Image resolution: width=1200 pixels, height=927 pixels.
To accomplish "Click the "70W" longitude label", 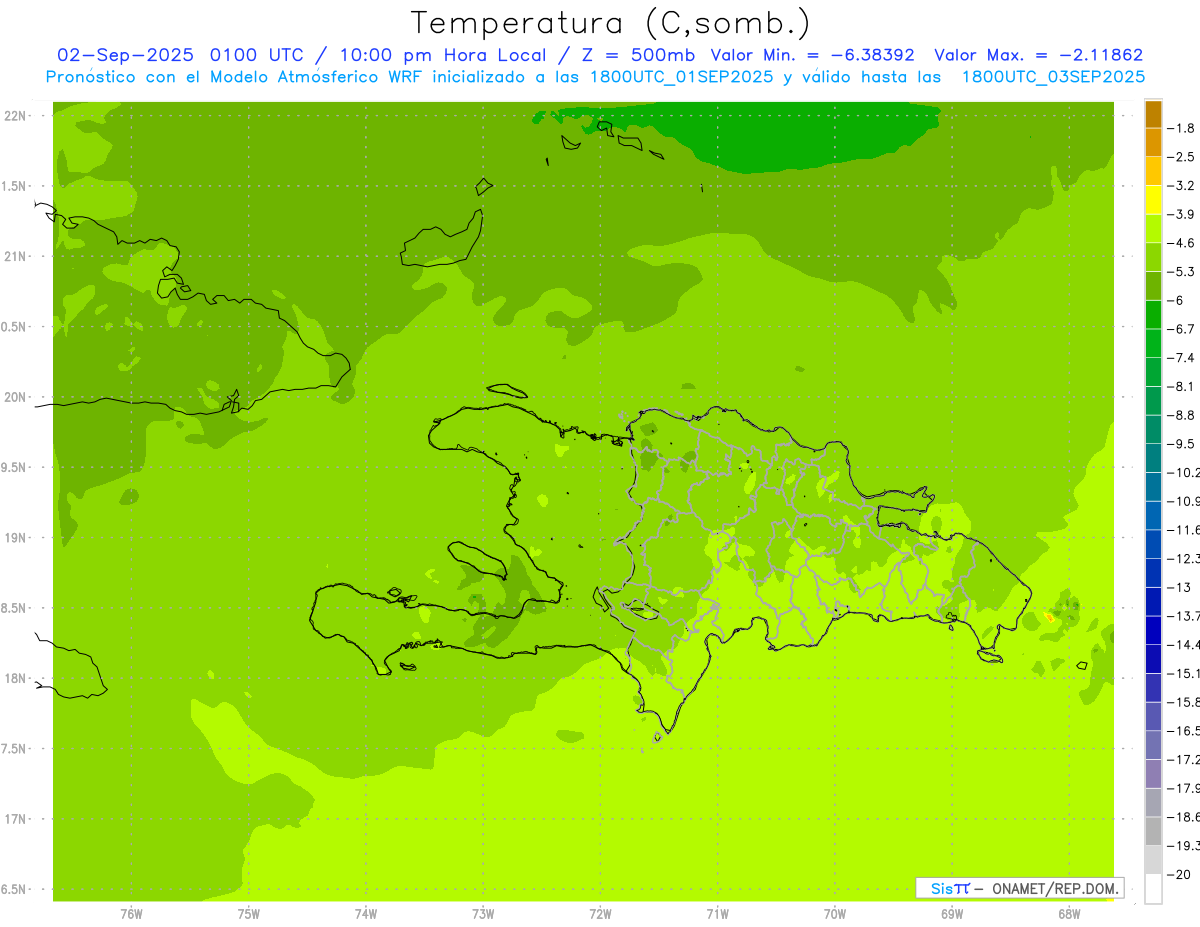I will pyautogui.click(x=835, y=914).
